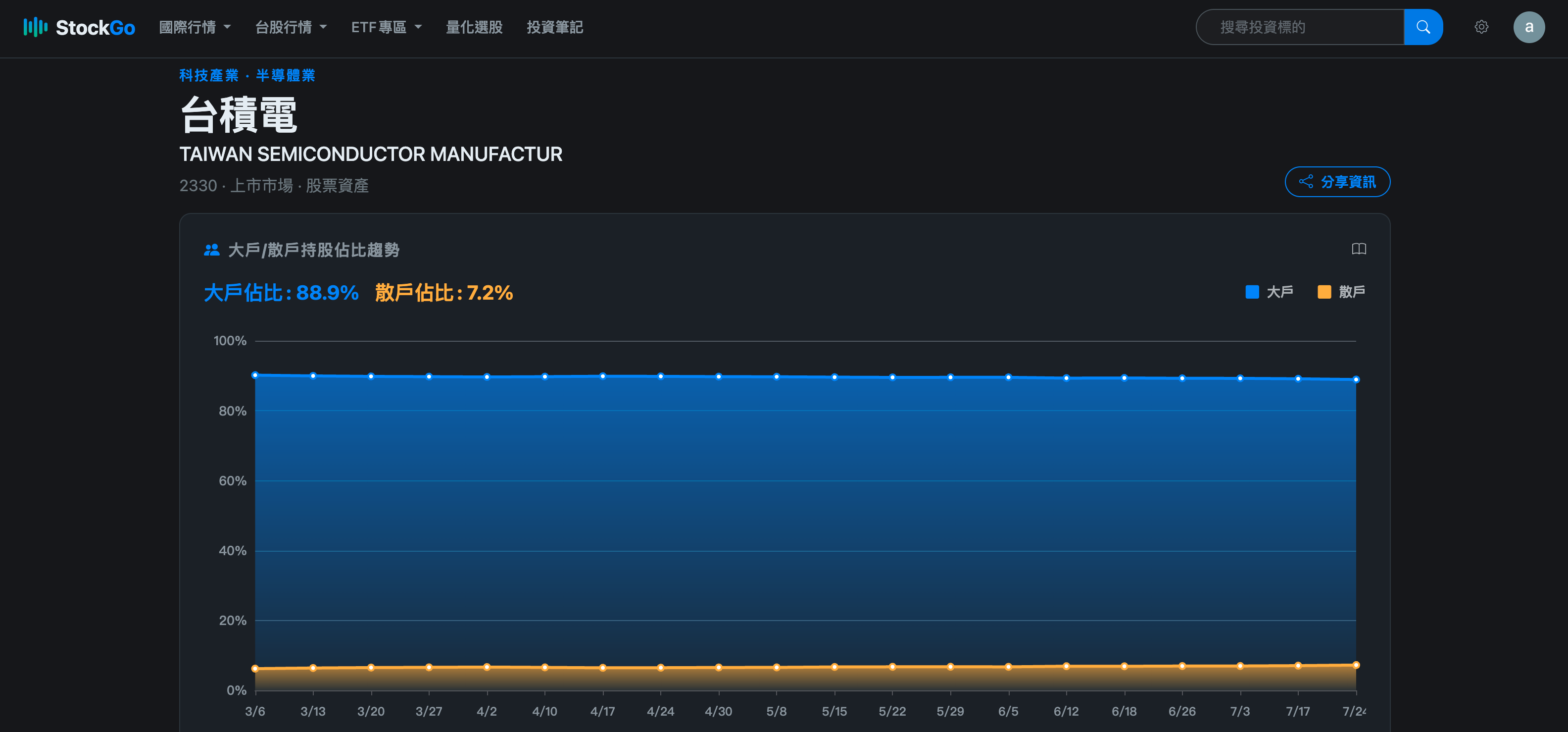Click the 分享資訊 share button
1568x732 pixels.
pyautogui.click(x=1337, y=181)
